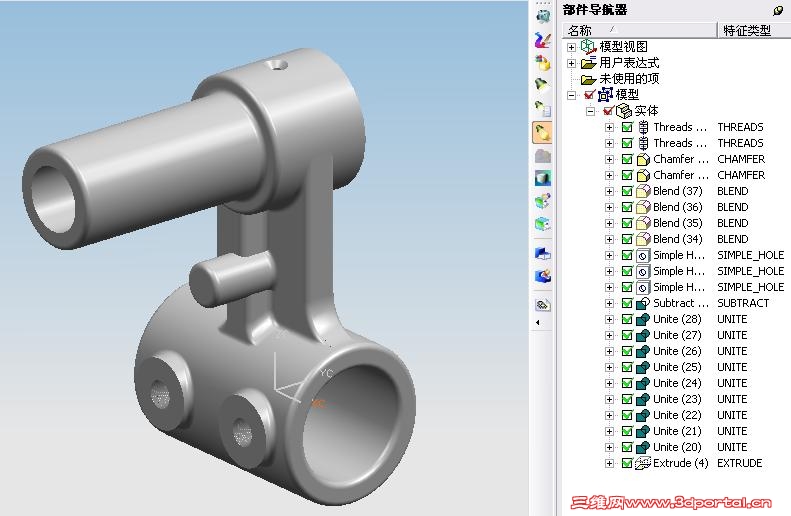Expand the Extrude (4) feature node
Image resolution: width=791 pixels, height=516 pixels.
pos(609,464)
